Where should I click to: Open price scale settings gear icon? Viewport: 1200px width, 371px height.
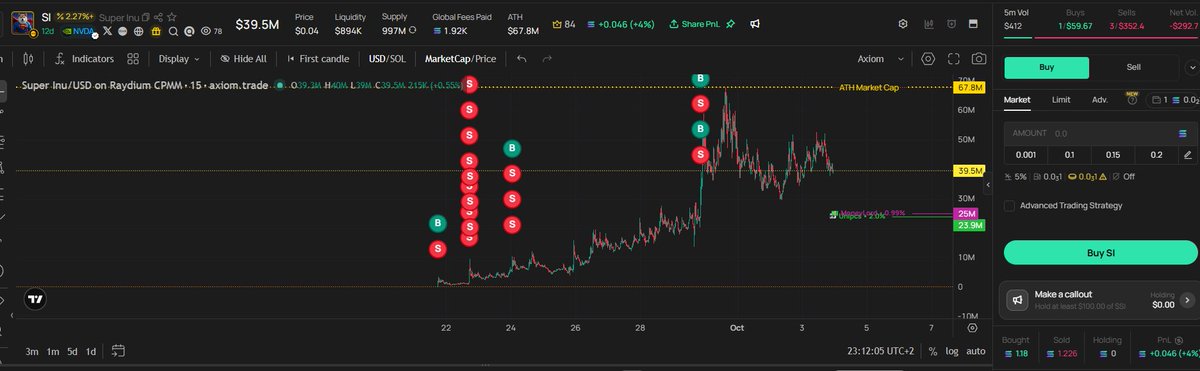click(x=973, y=327)
